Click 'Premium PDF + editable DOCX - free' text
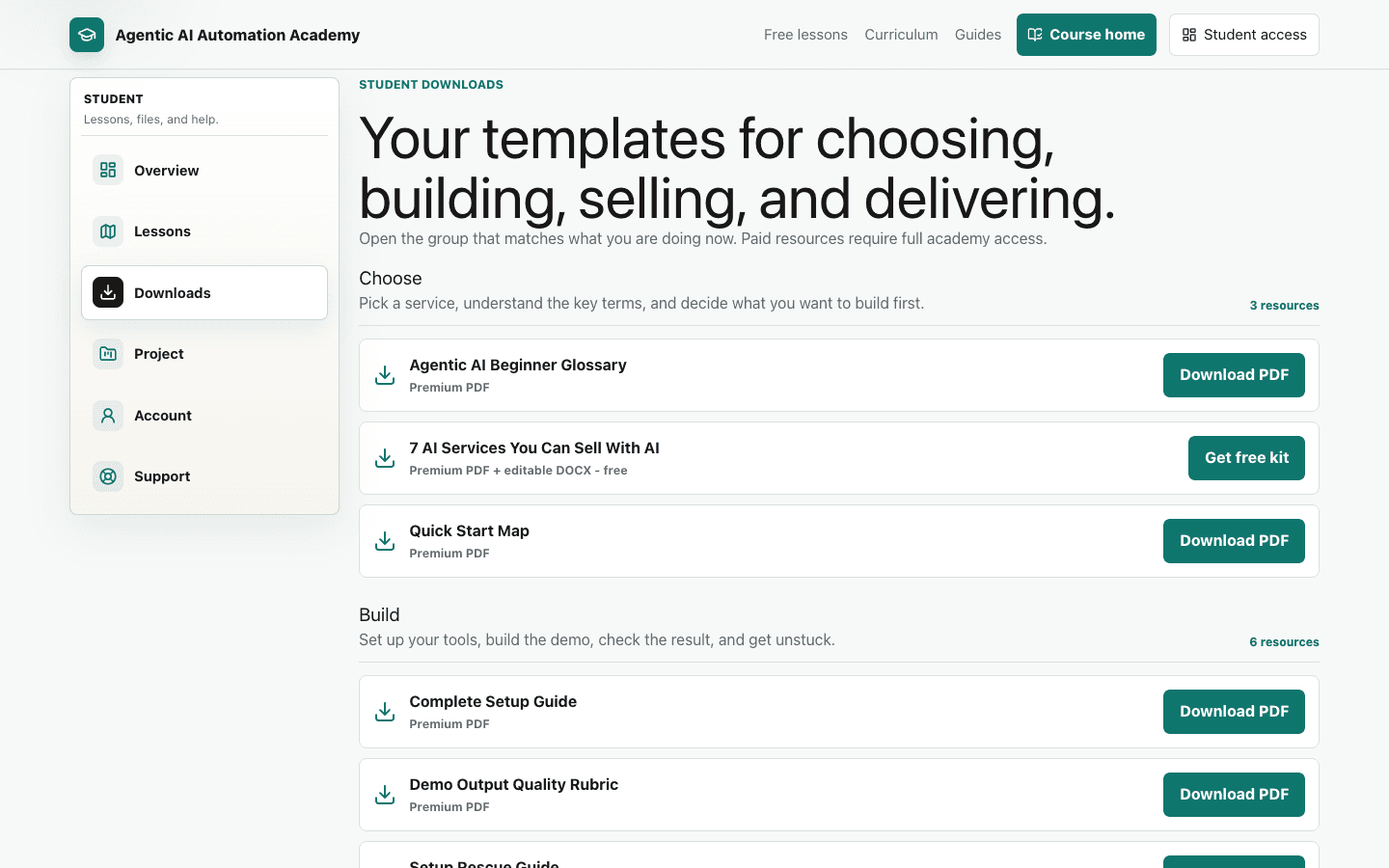 pos(518,471)
